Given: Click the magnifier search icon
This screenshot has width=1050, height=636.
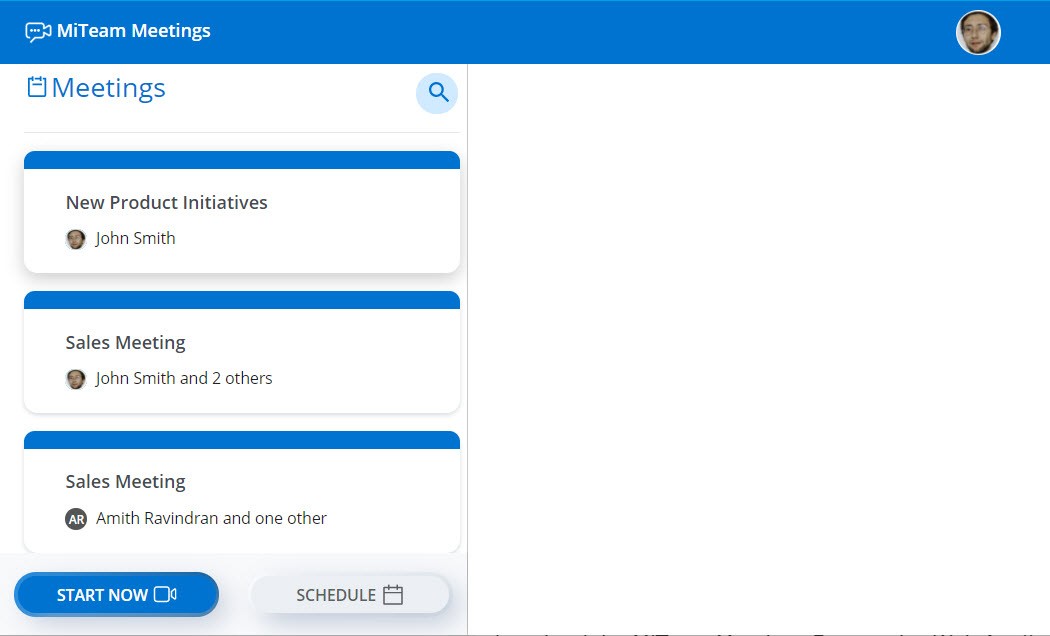Looking at the screenshot, I should [x=437, y=93].
